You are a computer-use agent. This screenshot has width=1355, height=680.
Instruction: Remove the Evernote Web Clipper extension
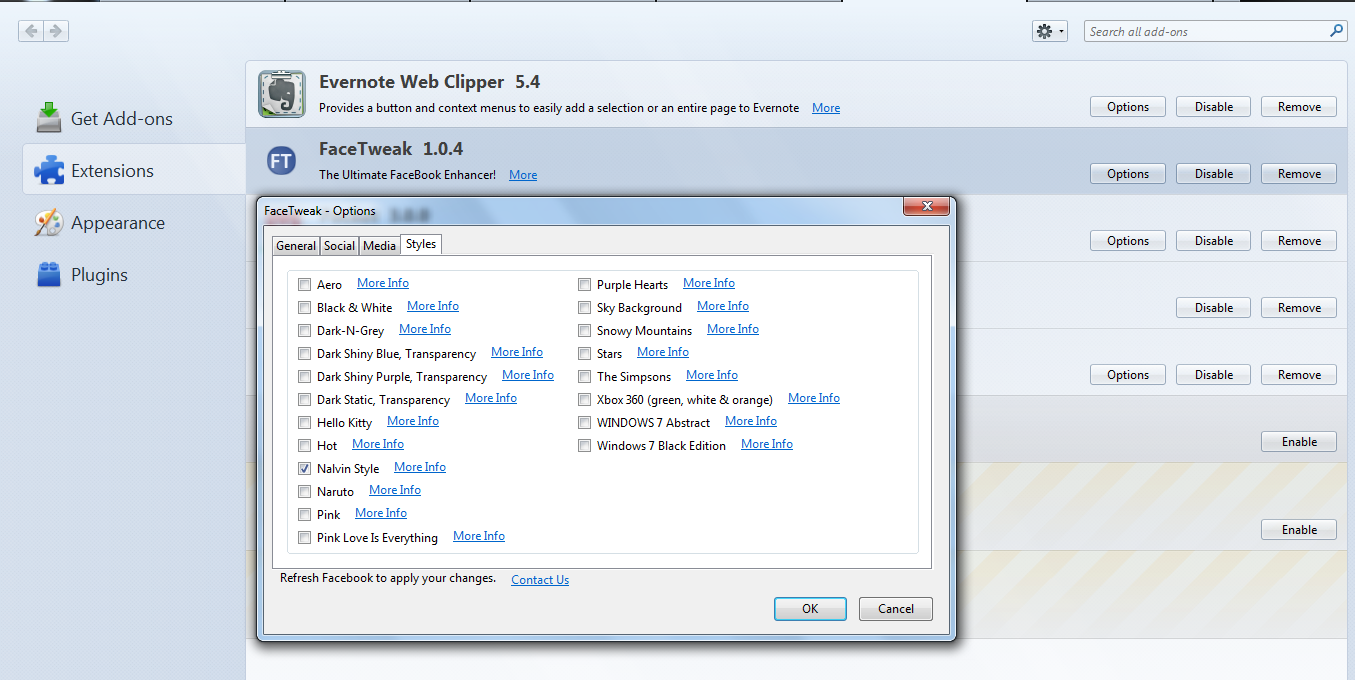pos(1299,107)
